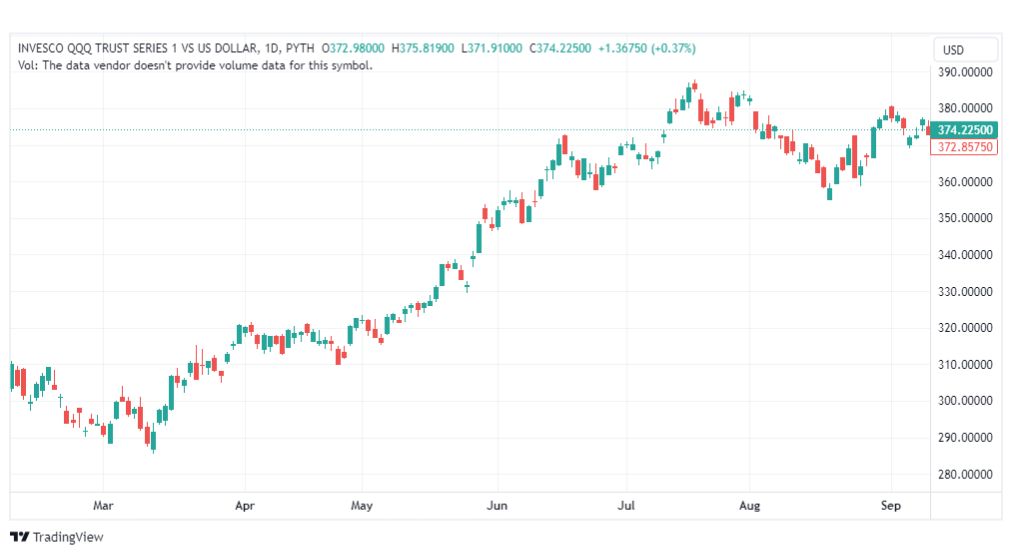Click the May label on time axis
1012x555 pixels.
click(361, 505)
